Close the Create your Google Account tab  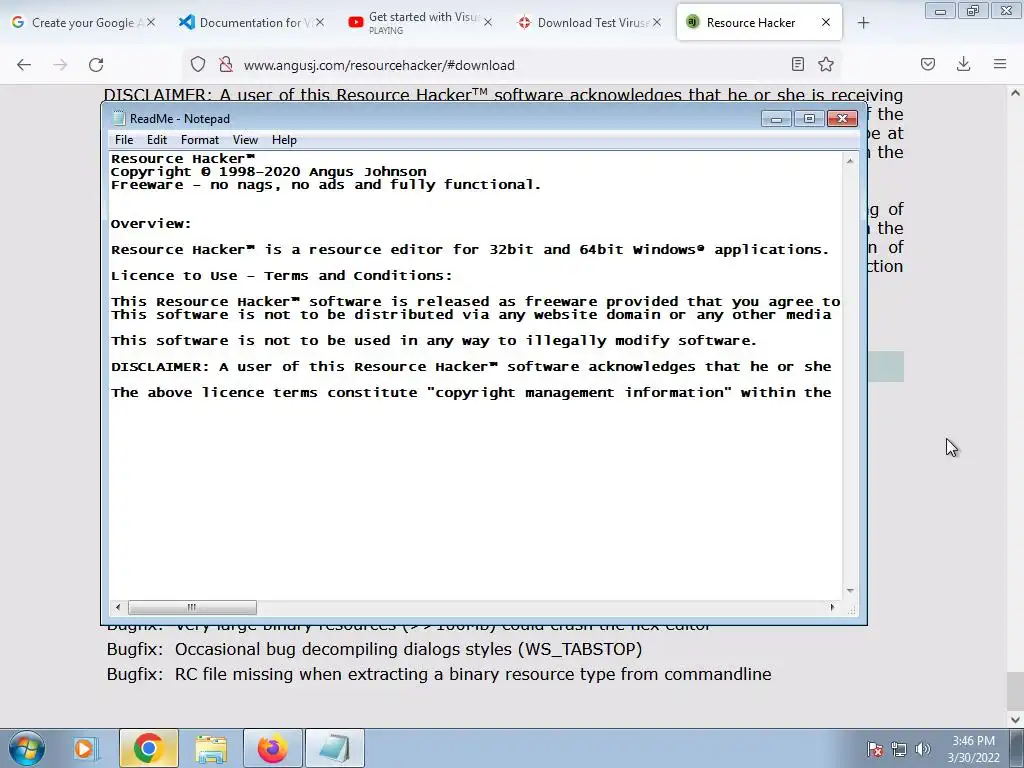coord(151,22)
